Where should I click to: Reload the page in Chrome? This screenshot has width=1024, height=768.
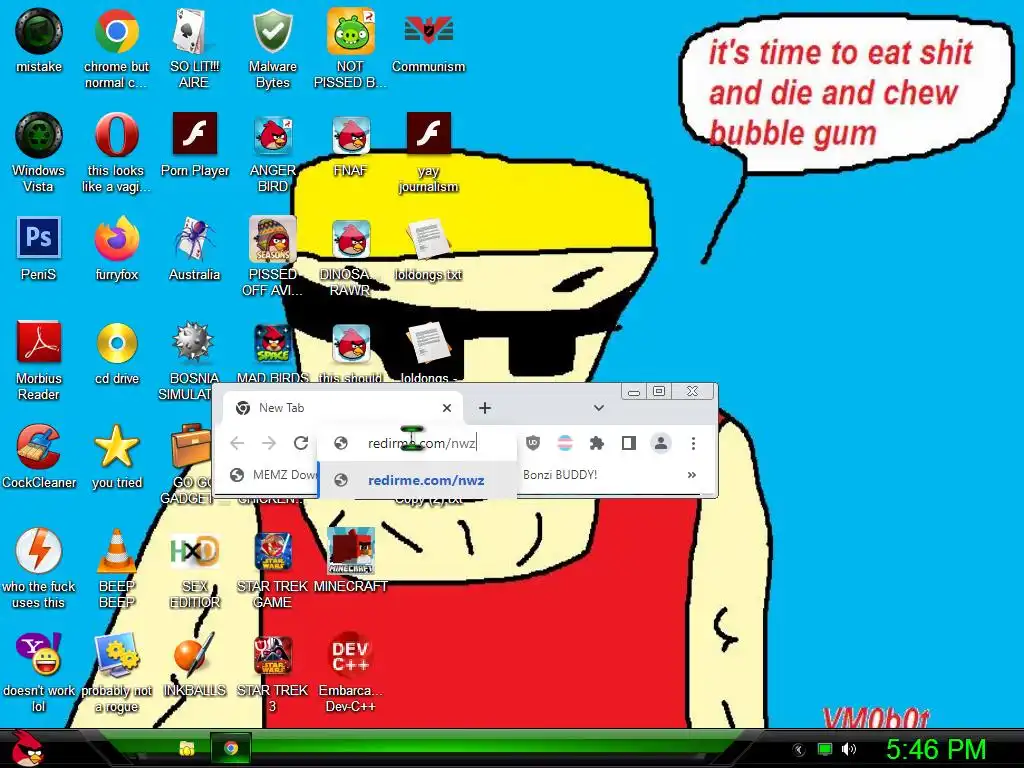[x=301, y=443]
